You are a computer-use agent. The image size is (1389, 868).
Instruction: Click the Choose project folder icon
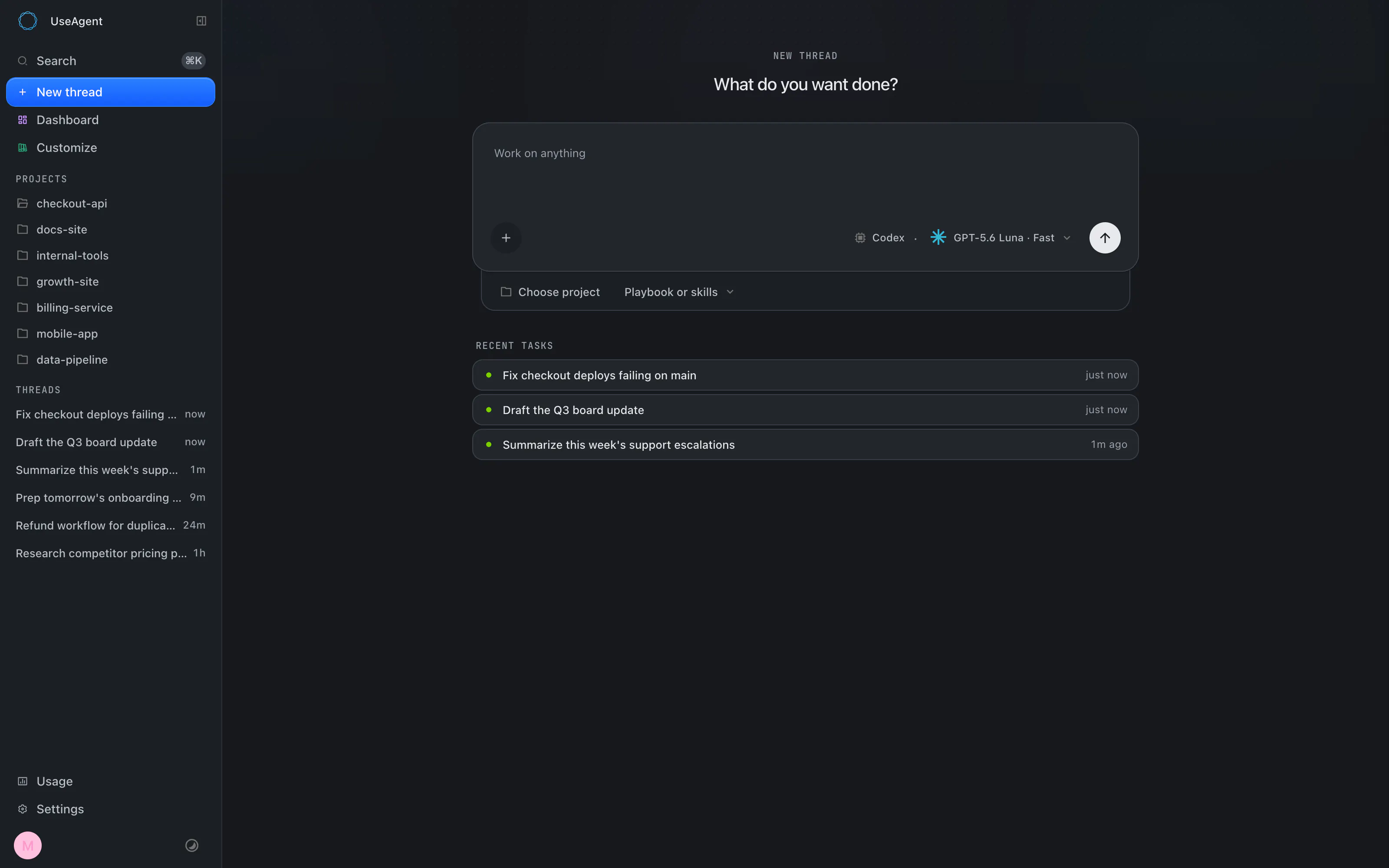point(506,292)
